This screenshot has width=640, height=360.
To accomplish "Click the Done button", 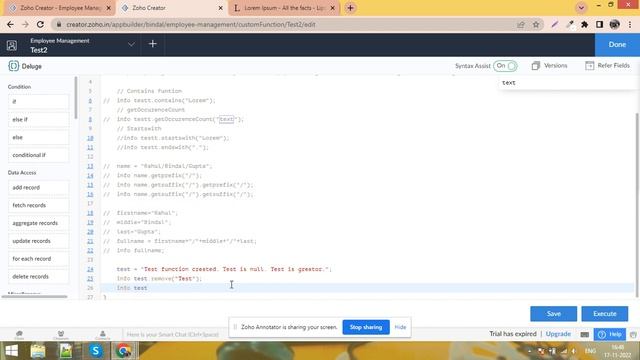I will [x=617, y=44].
